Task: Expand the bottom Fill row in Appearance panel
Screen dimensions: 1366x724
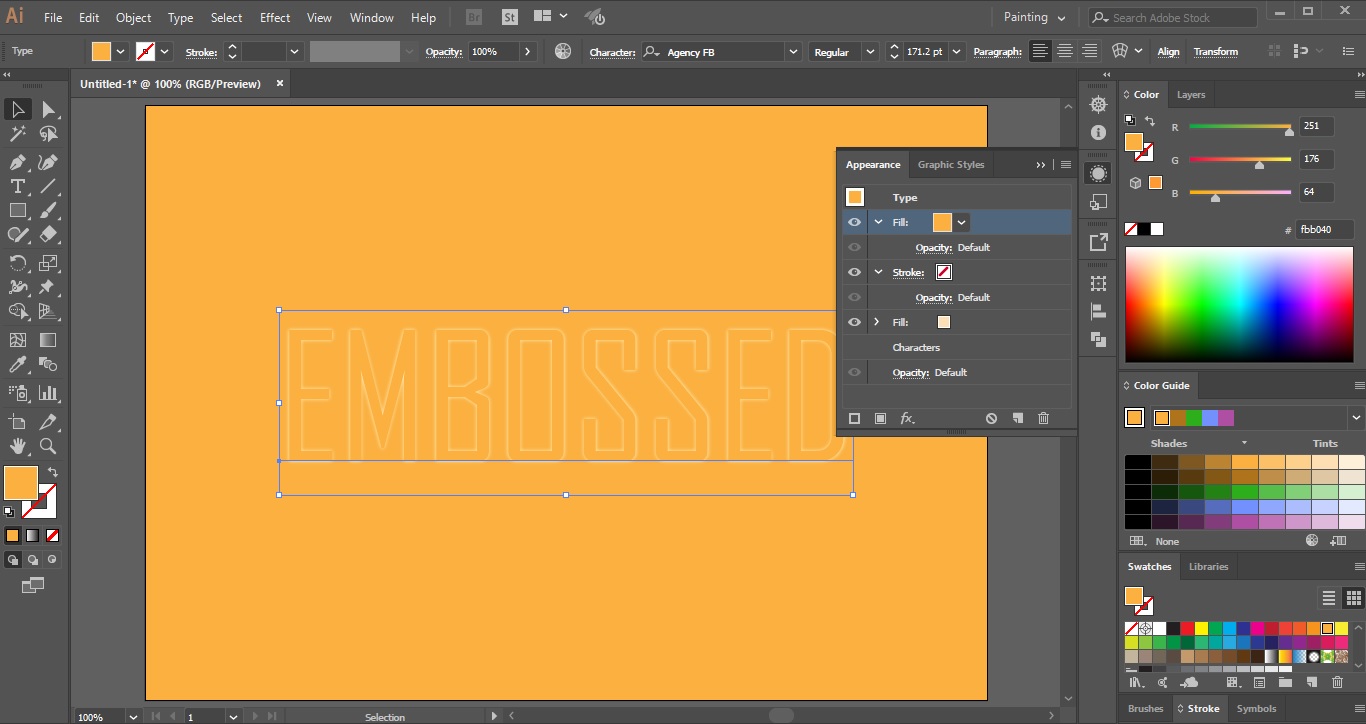Action: [878, 322]
